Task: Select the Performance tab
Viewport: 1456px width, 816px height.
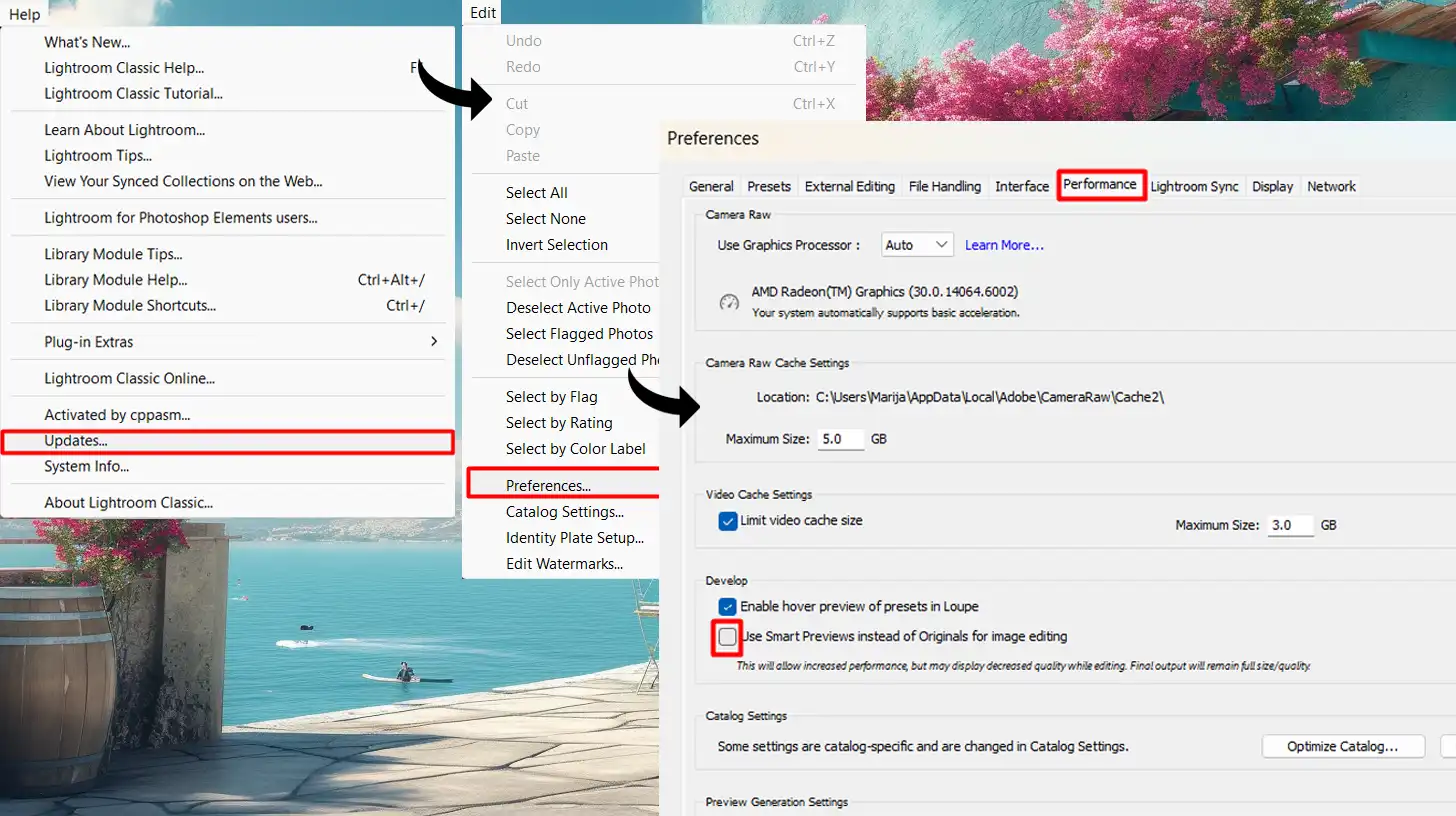Action: point(1100,185)
